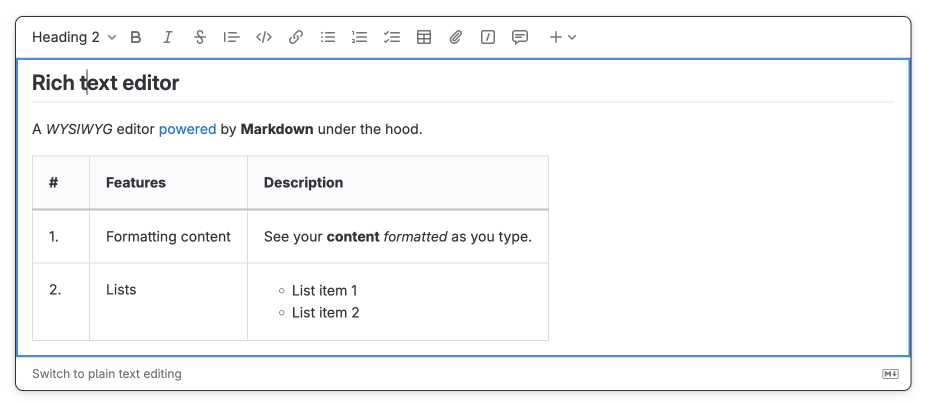Toggle strikethrough formatting
927x404 pixels.
point(200,38)
